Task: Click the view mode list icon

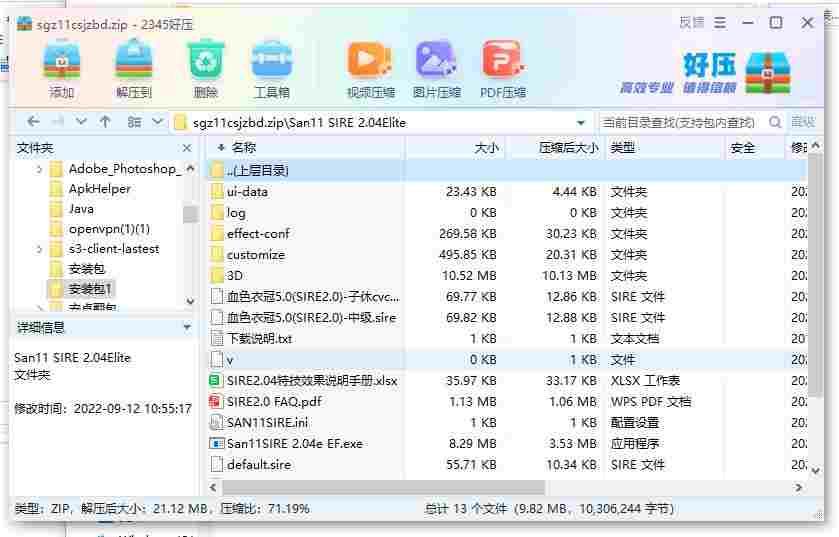Action: (x=134, y=122)
